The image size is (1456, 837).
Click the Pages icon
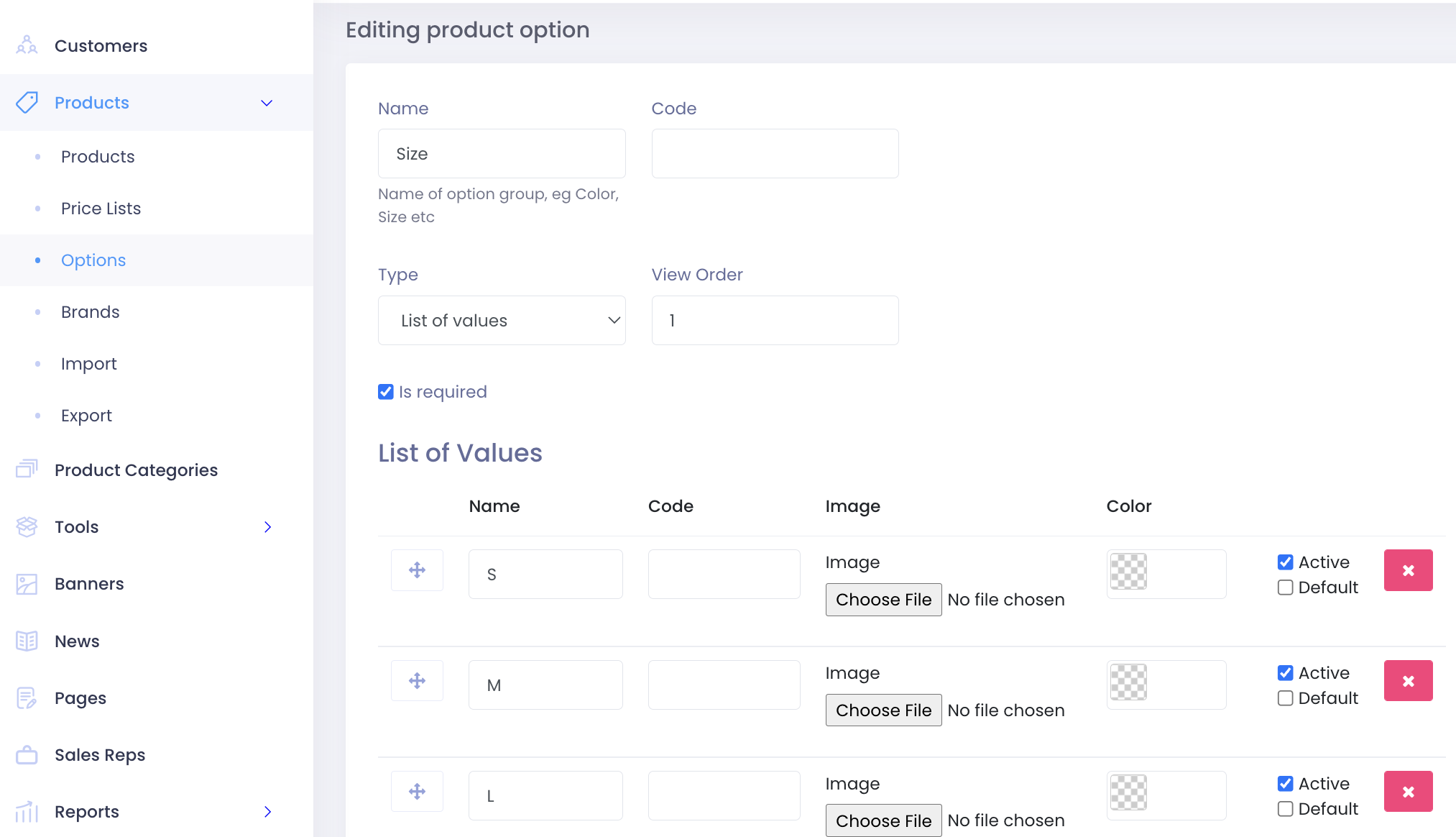click(27, 697)
